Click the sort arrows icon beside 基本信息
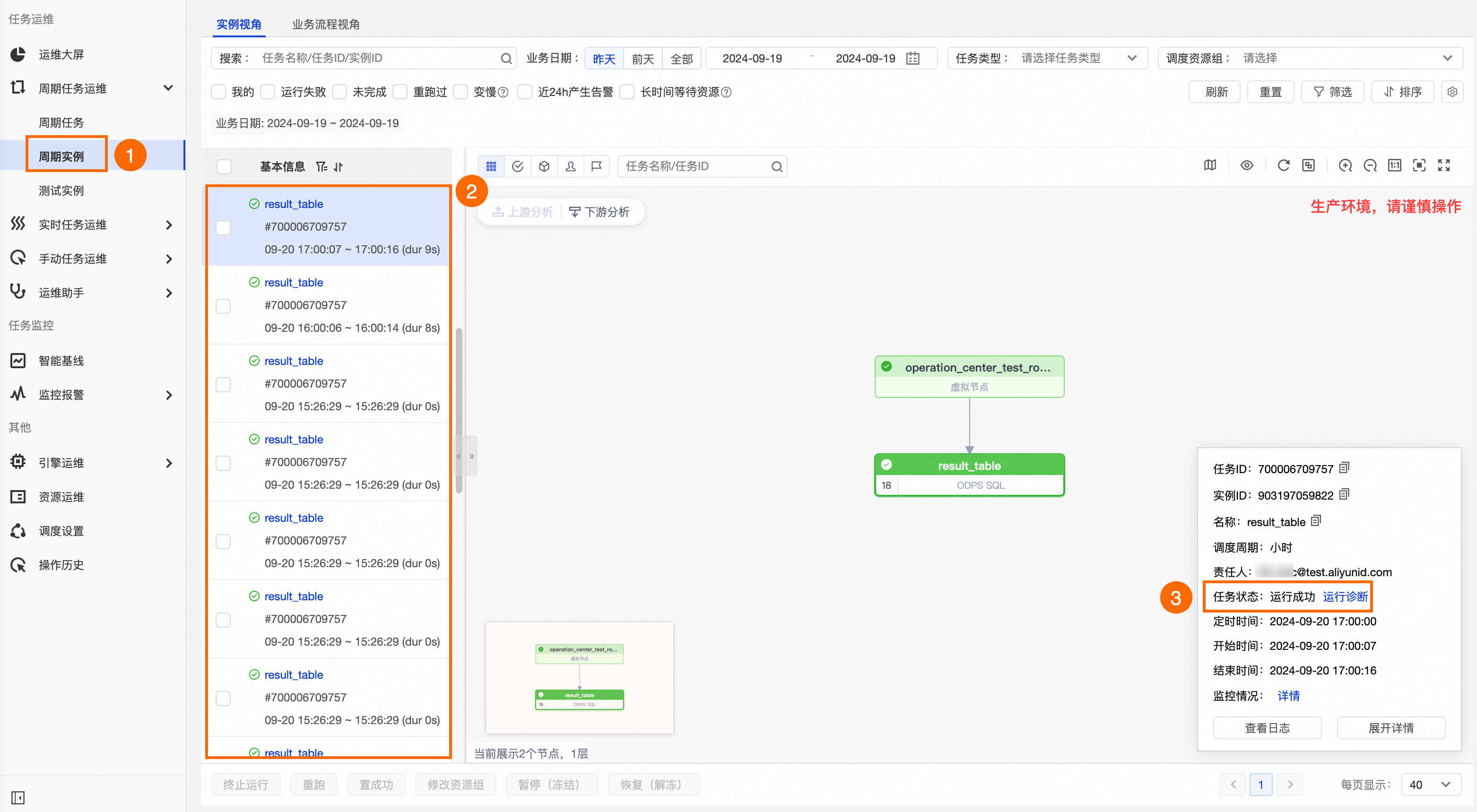Screen dimensions: 1477x812 [x=339, y=167]
